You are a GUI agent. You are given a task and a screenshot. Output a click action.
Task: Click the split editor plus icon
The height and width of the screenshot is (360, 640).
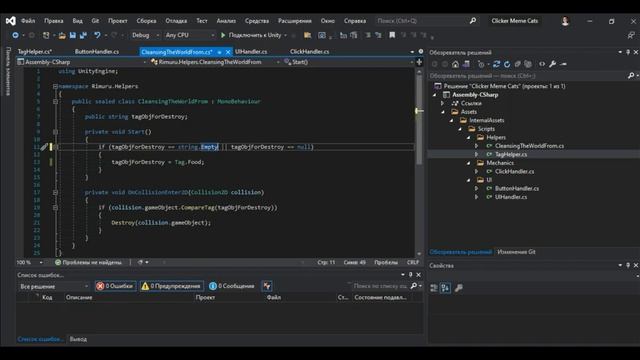[419, 62]
